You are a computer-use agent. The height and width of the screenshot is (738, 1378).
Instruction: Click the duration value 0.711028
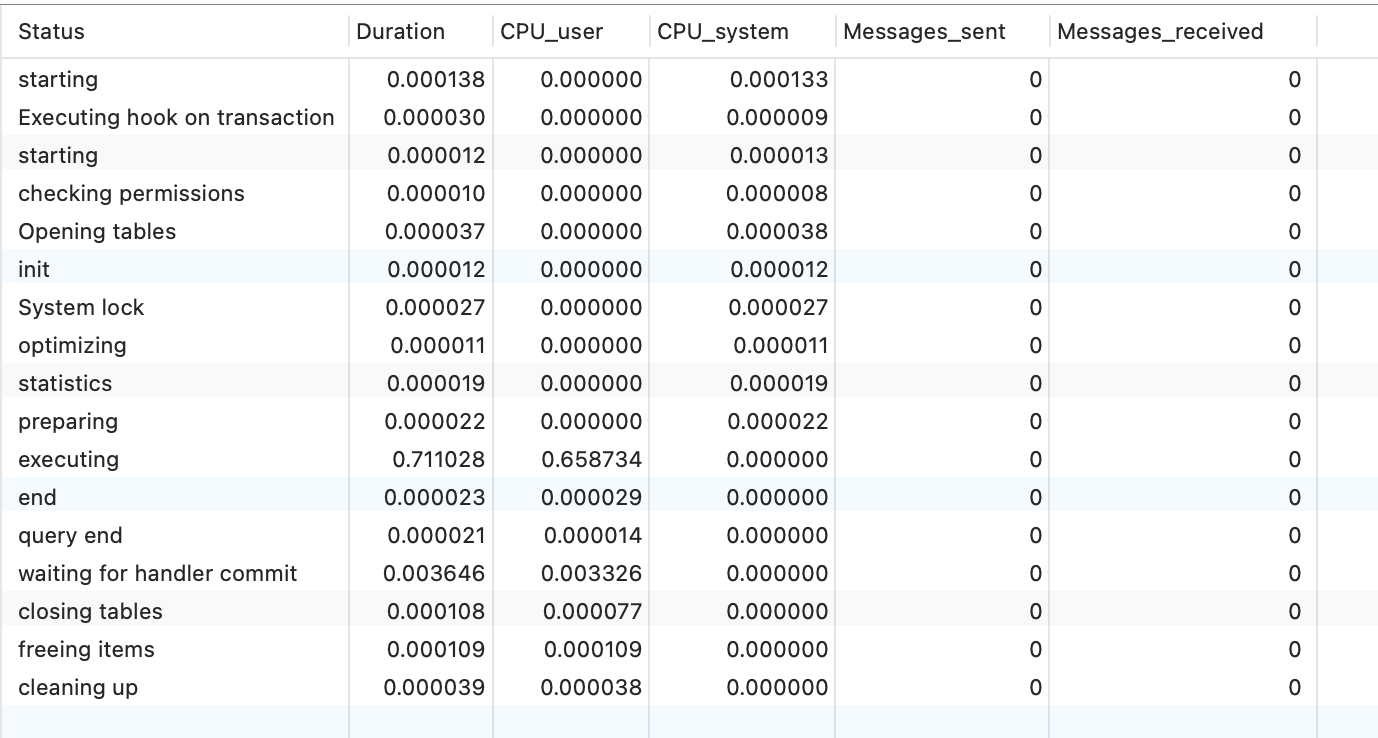tap(436, 460)
